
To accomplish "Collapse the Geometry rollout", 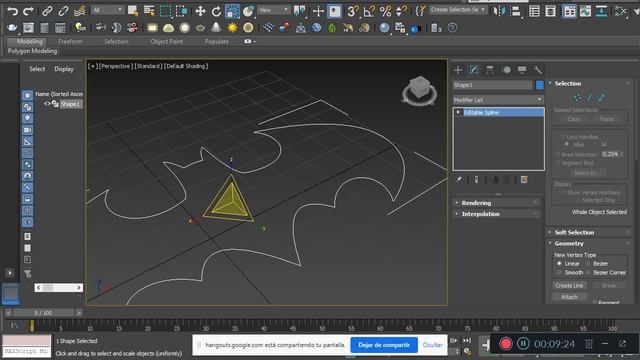I will point(589,243).
